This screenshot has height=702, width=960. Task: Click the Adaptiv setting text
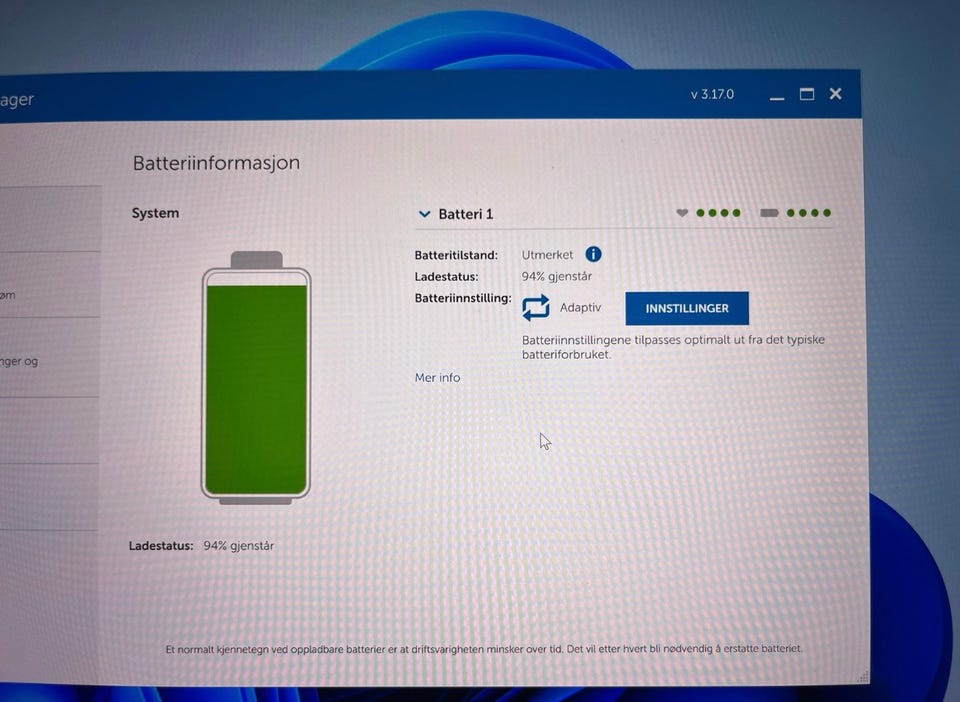coord(580,307)
